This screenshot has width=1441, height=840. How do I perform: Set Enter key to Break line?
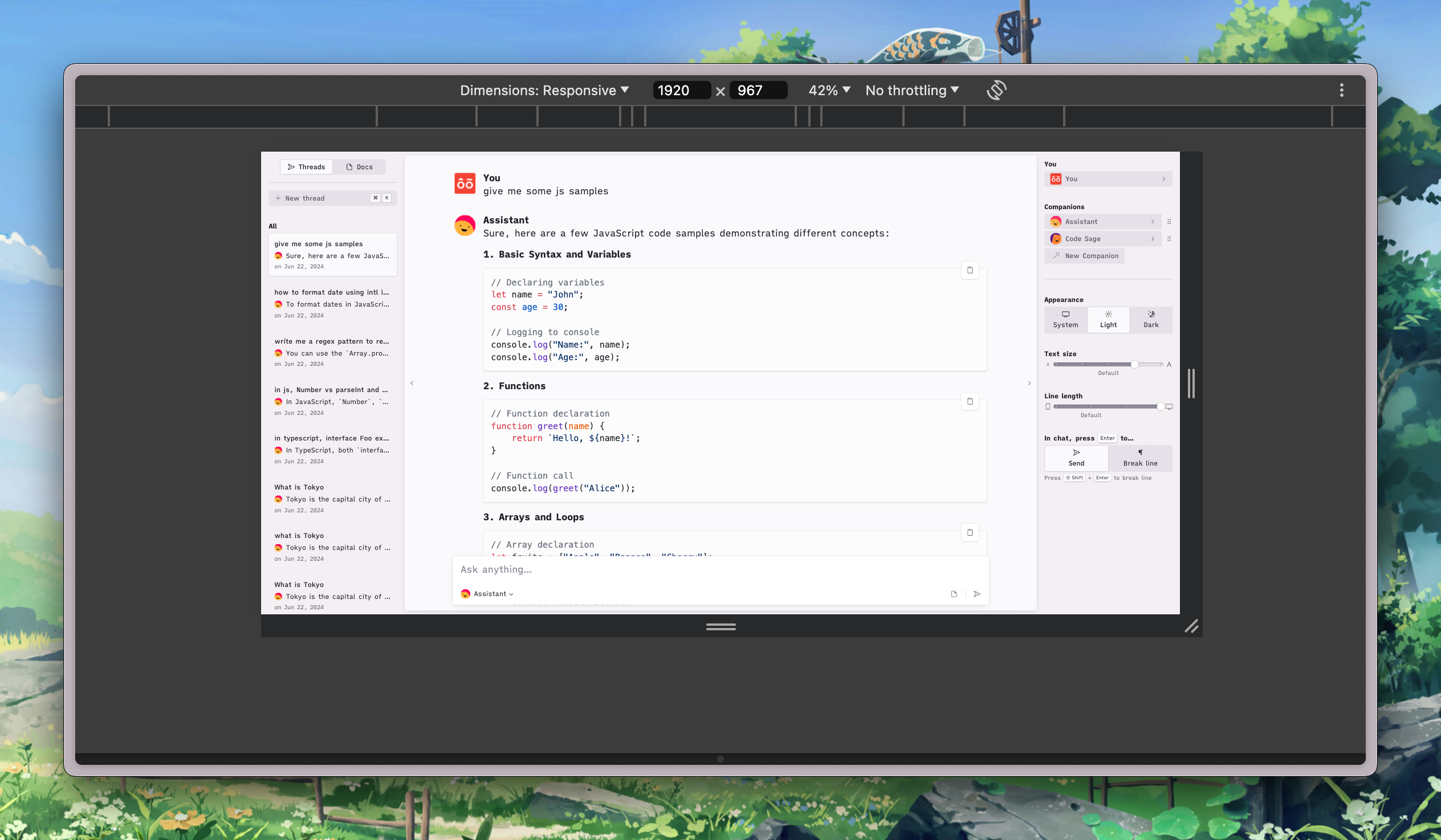1139,458
